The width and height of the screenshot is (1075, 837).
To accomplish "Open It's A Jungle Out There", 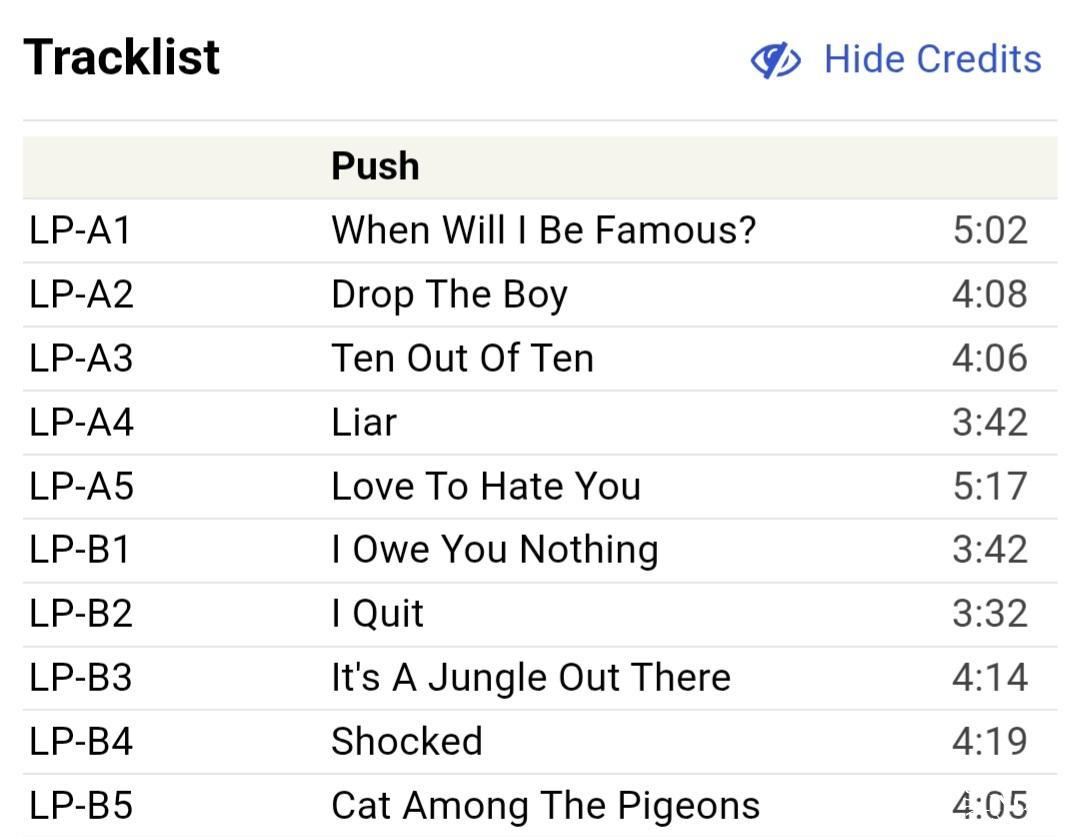I will tap(530, 678).
